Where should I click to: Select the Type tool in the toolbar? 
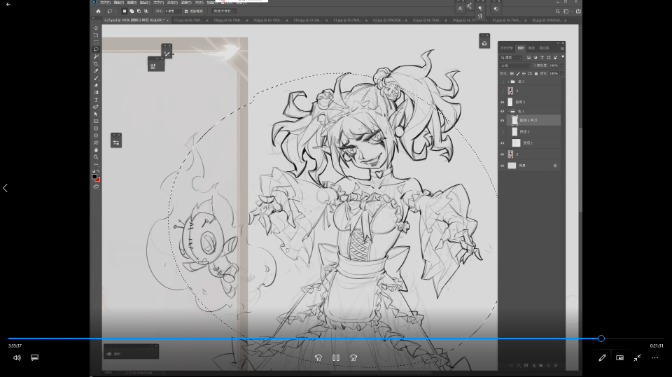point(96,100)
